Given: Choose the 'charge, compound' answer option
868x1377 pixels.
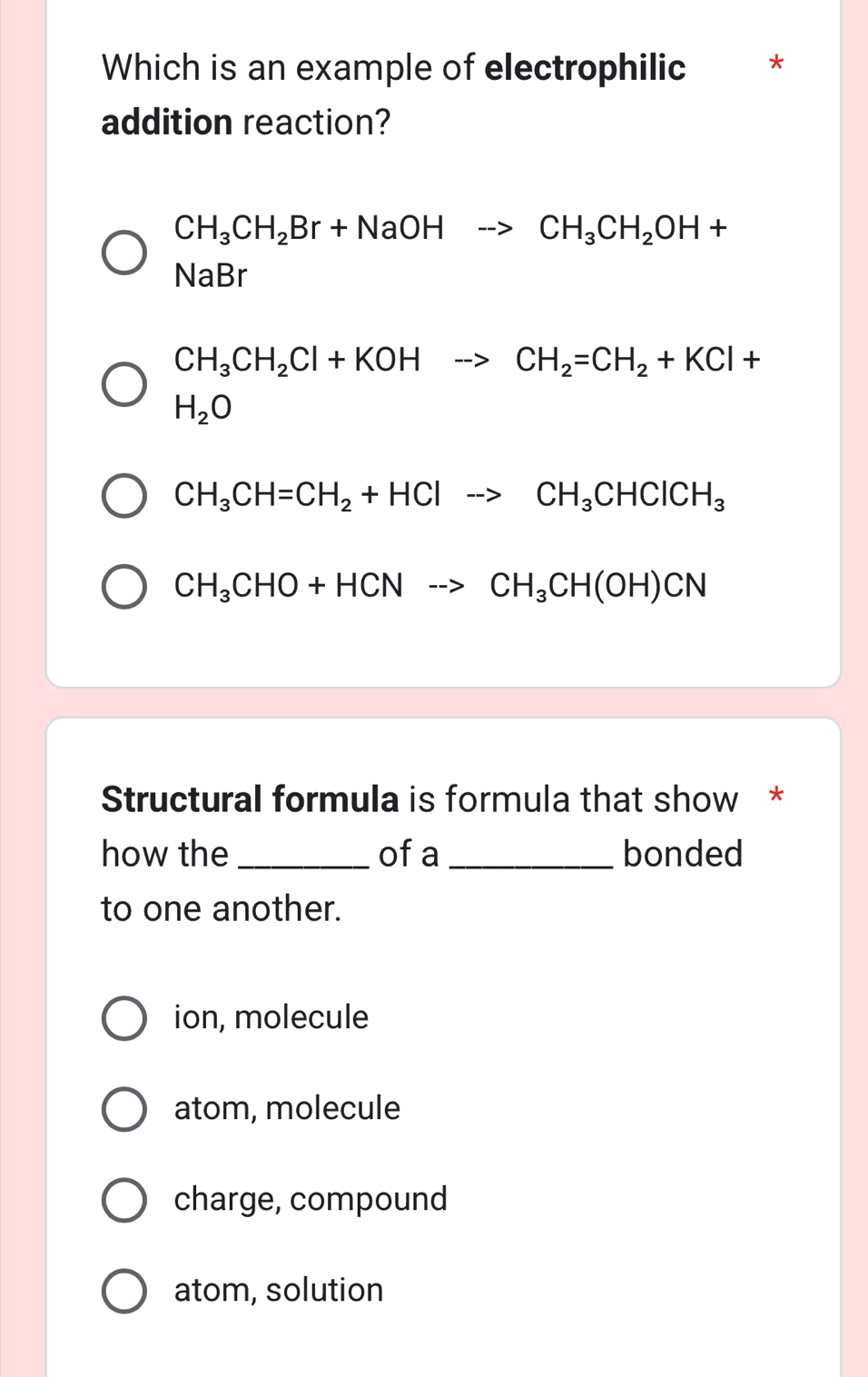Looking at the screenshot, I should pyautogui.click(x=124, y=1199).
